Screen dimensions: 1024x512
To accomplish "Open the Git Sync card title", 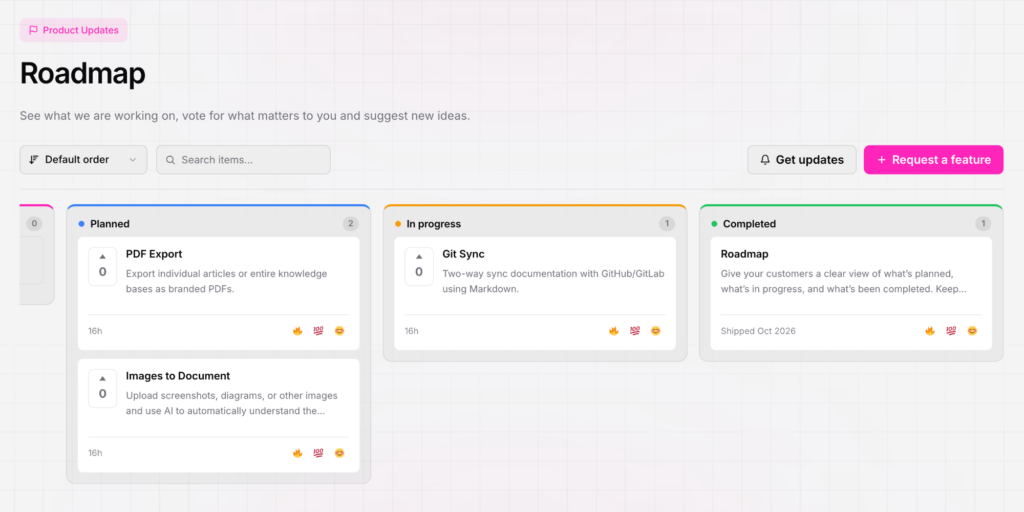I will point(464,254).
